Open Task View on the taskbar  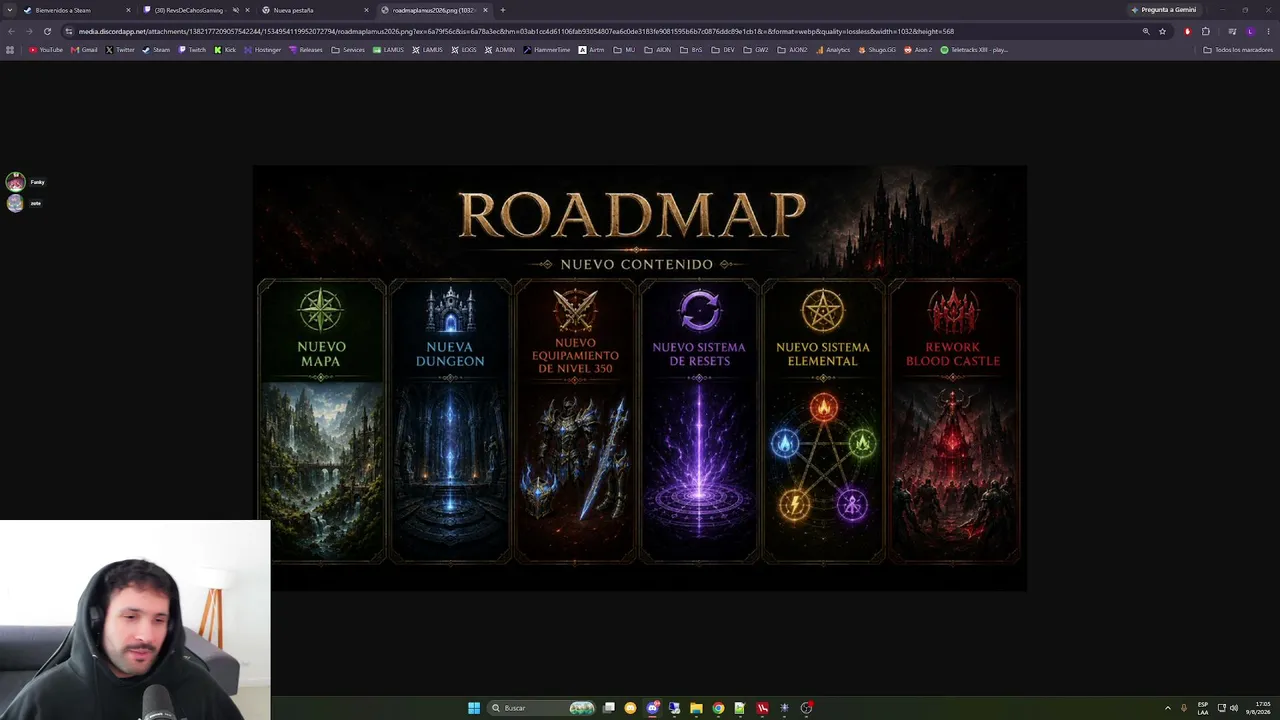pyautogui.click(x=608, y=708)
